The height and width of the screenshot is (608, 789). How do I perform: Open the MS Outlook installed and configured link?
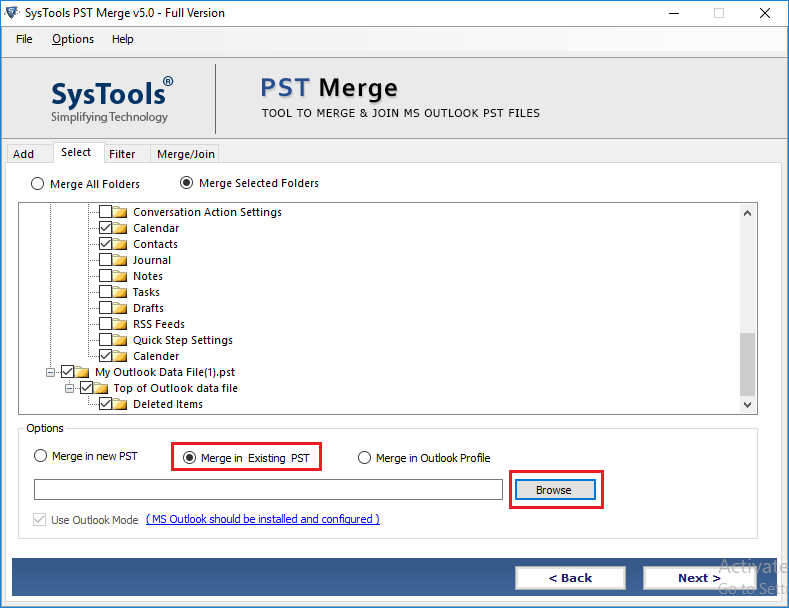[263, 519]
